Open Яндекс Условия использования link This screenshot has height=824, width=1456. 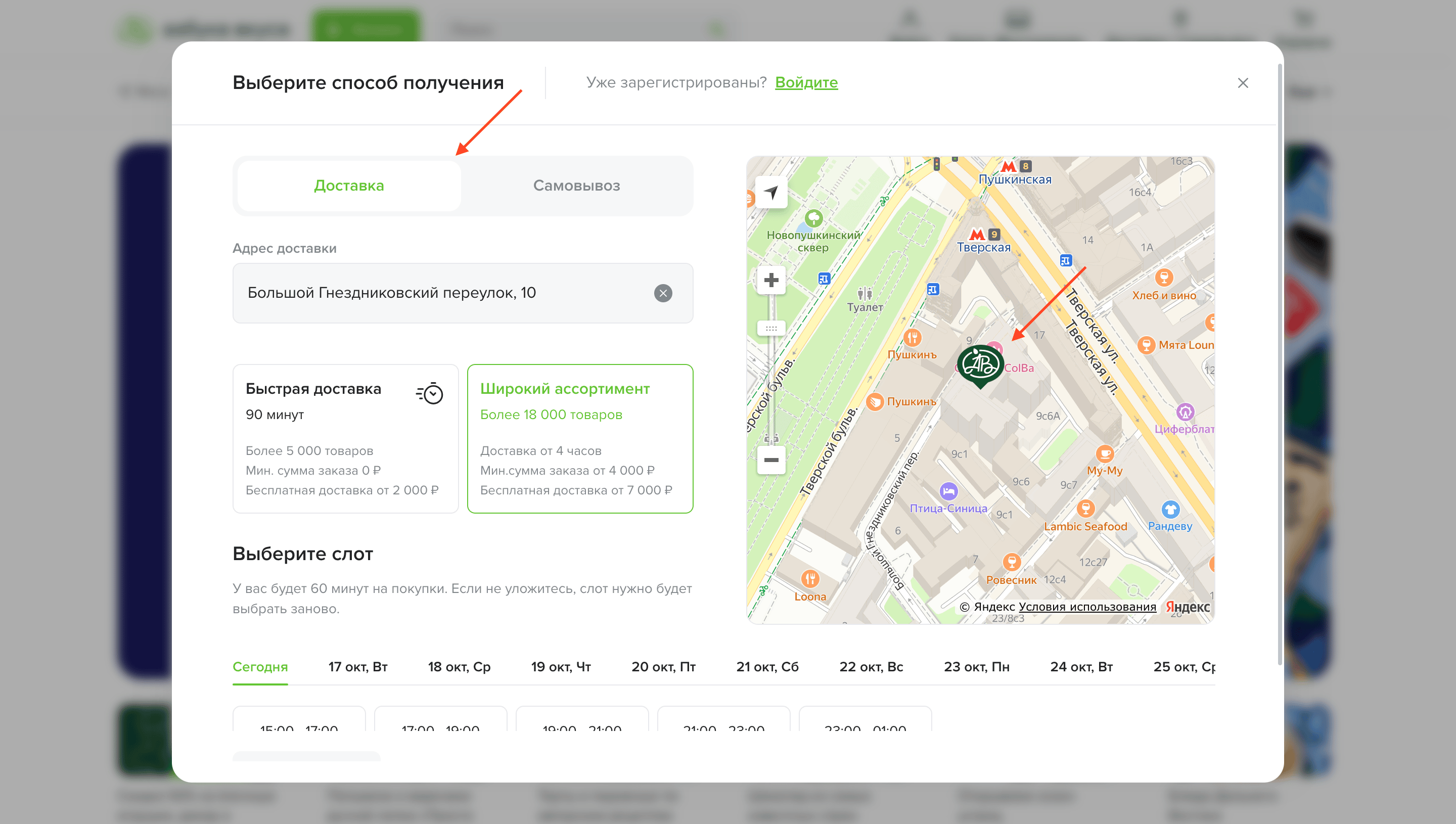coord(1086,607)
